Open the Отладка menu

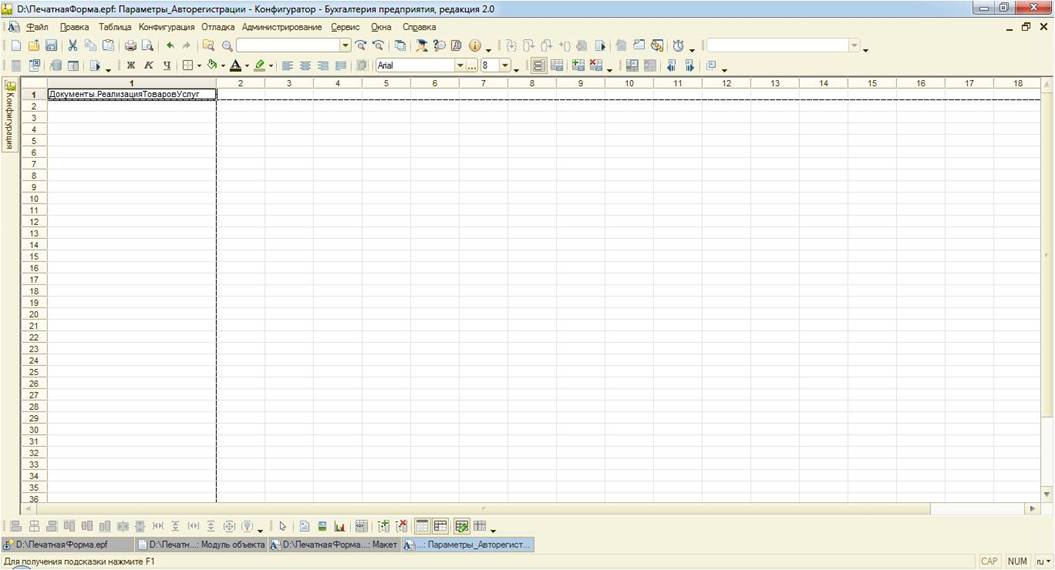pyautogui.click(x=217, y=27)
